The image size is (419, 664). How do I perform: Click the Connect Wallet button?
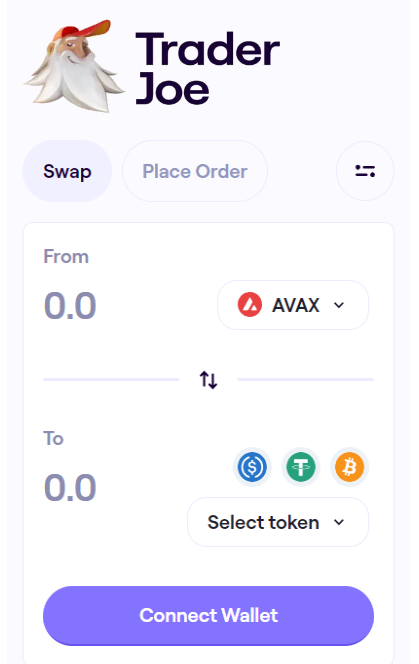[x=208, y=616]
